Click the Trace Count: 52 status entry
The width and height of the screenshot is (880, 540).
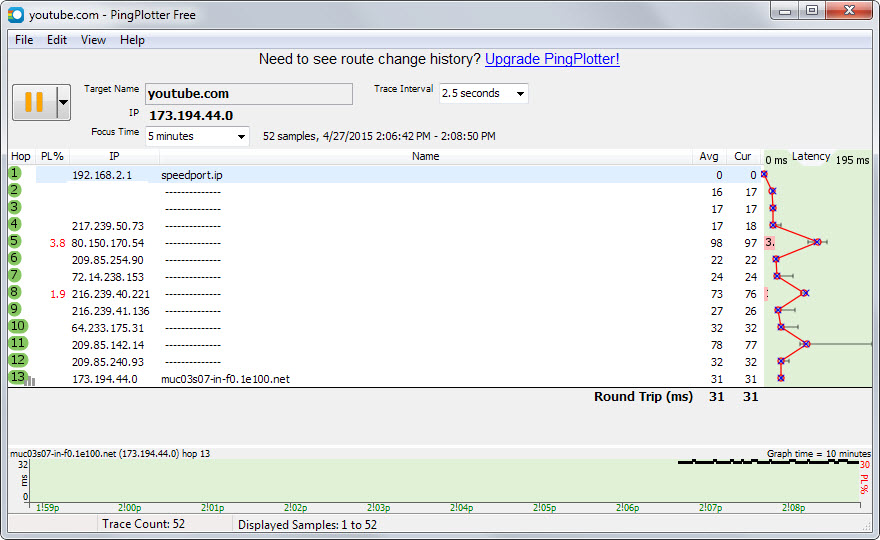[x=144, y=524]
